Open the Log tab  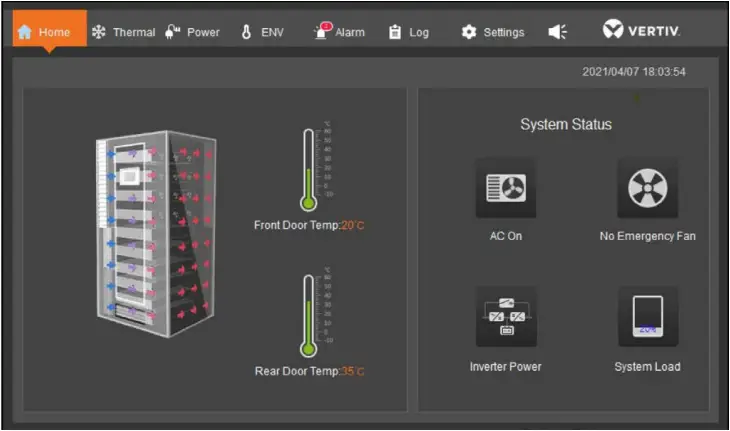pos(408,32)
